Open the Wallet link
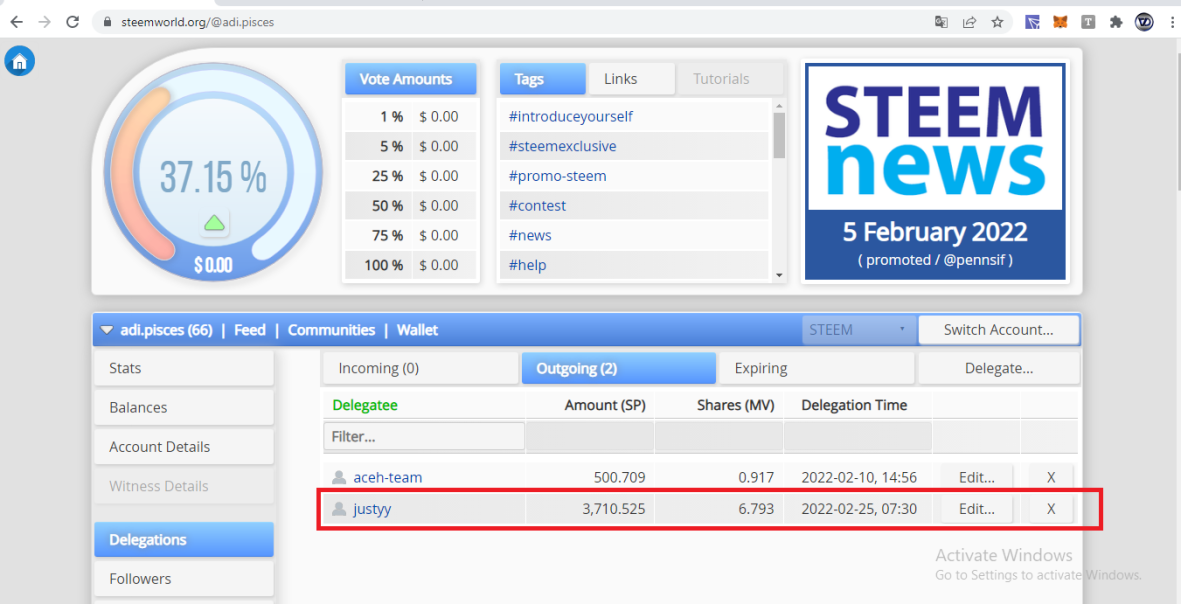This screenshot has height=604, width=1181. (417, 330)
